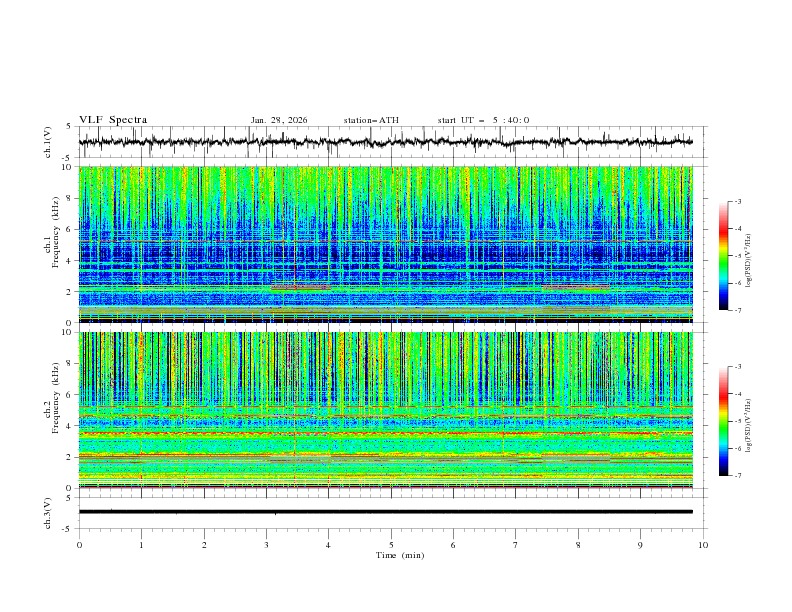Click the "-7" tick on the ch.2 colorbar
Image resolution: width=792 pixels, height=612 pixels.
pyautogui.click(x=738, y=475)
